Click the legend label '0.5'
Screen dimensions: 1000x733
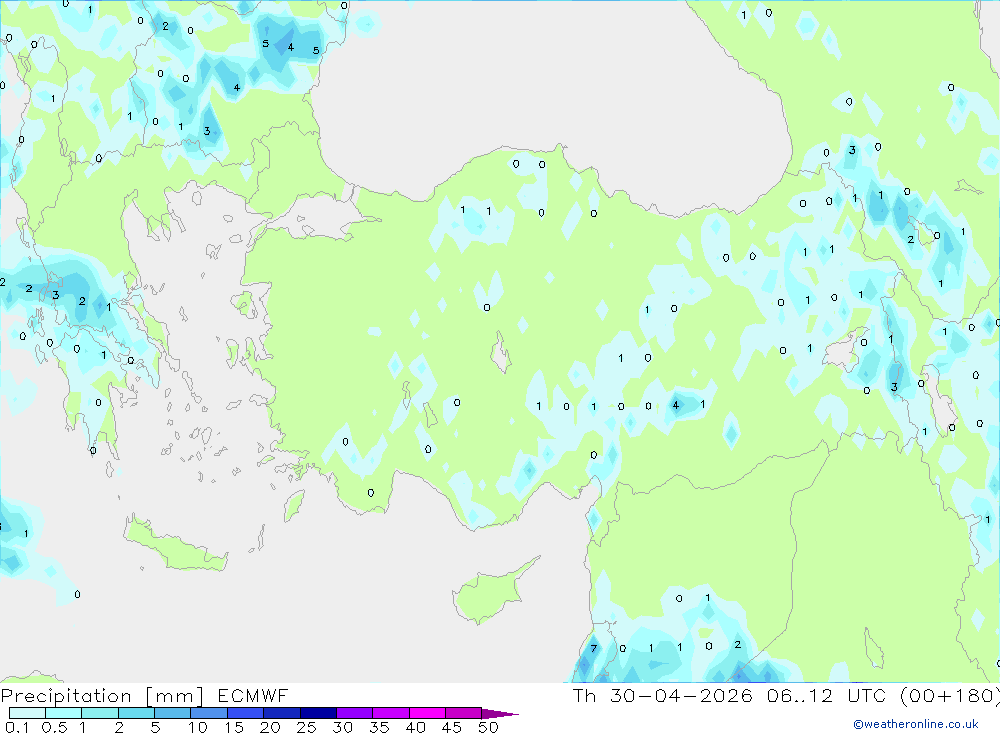pyautogui.click(x=54, y=727)
